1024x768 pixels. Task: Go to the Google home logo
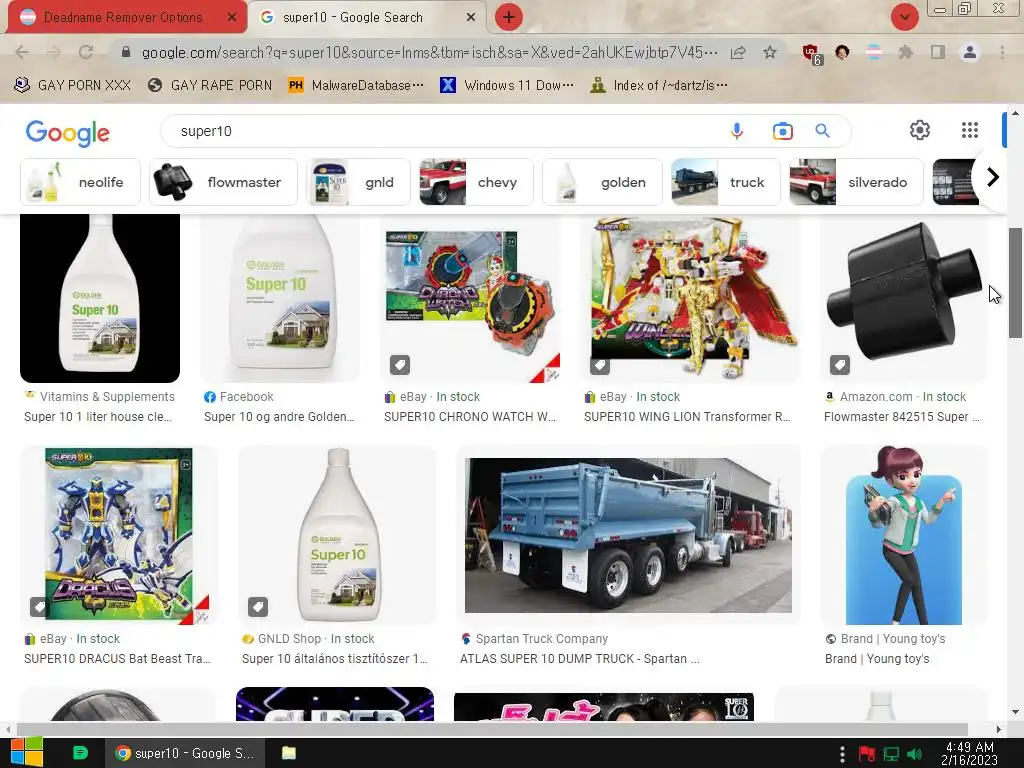point(68,133)
